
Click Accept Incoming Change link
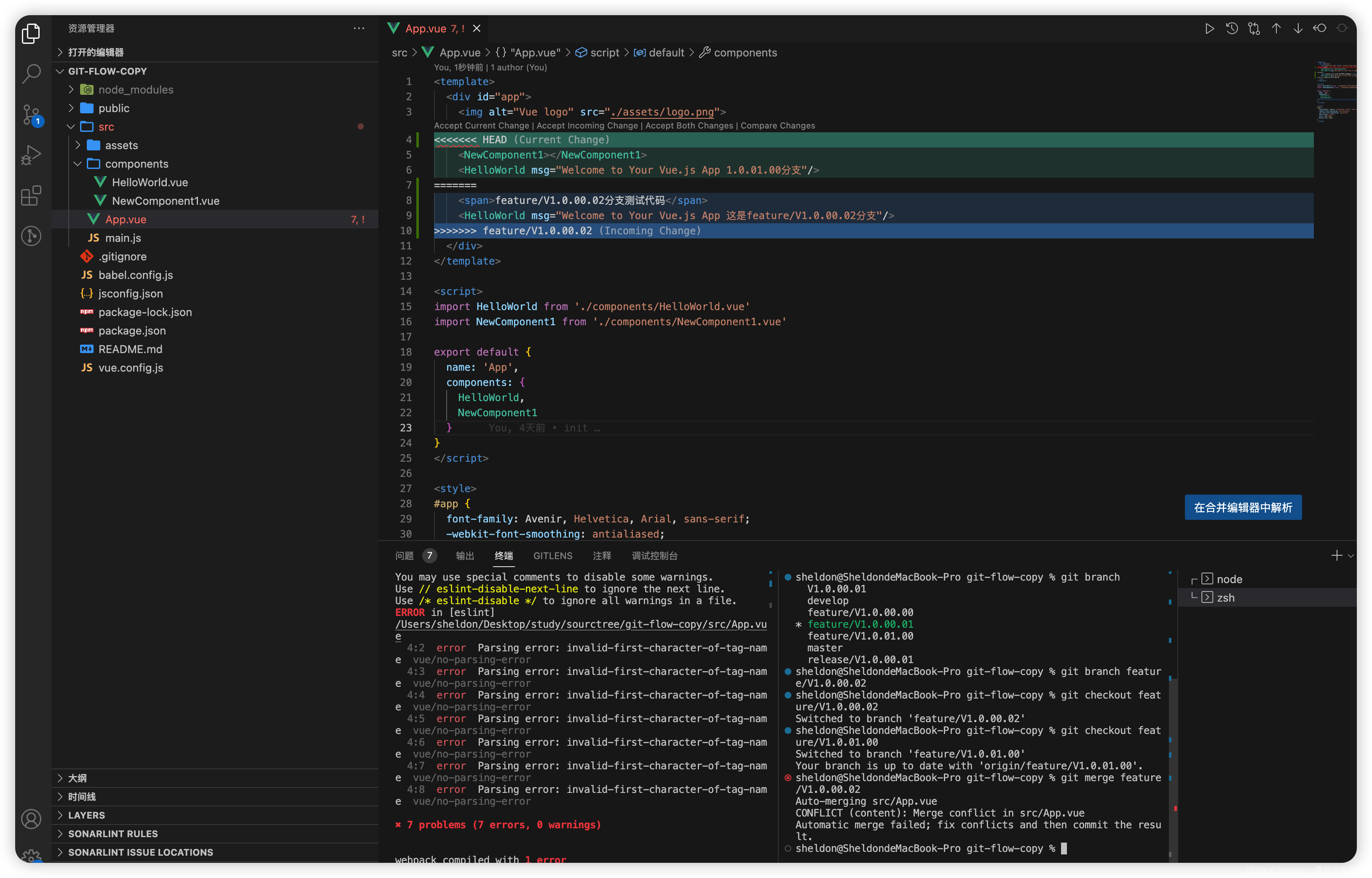(587, 126)
